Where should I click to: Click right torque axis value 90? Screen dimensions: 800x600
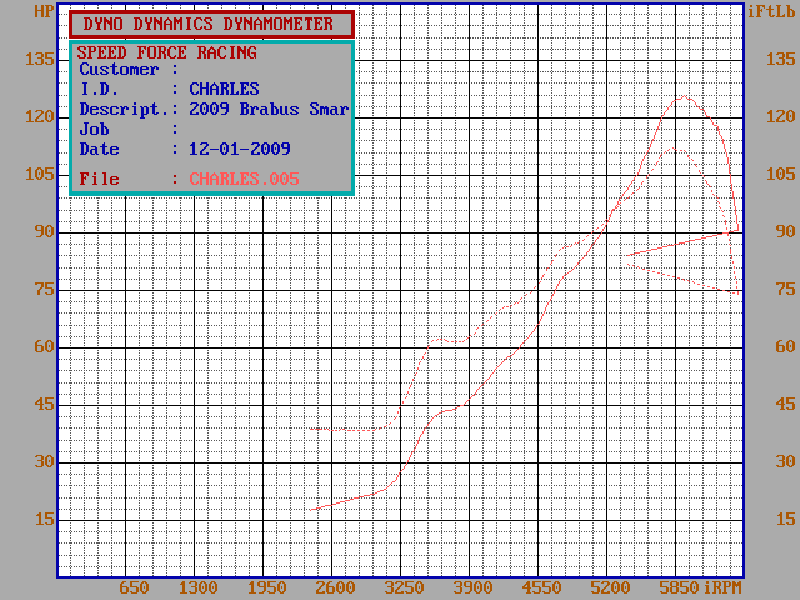click(x=785, y=232)
